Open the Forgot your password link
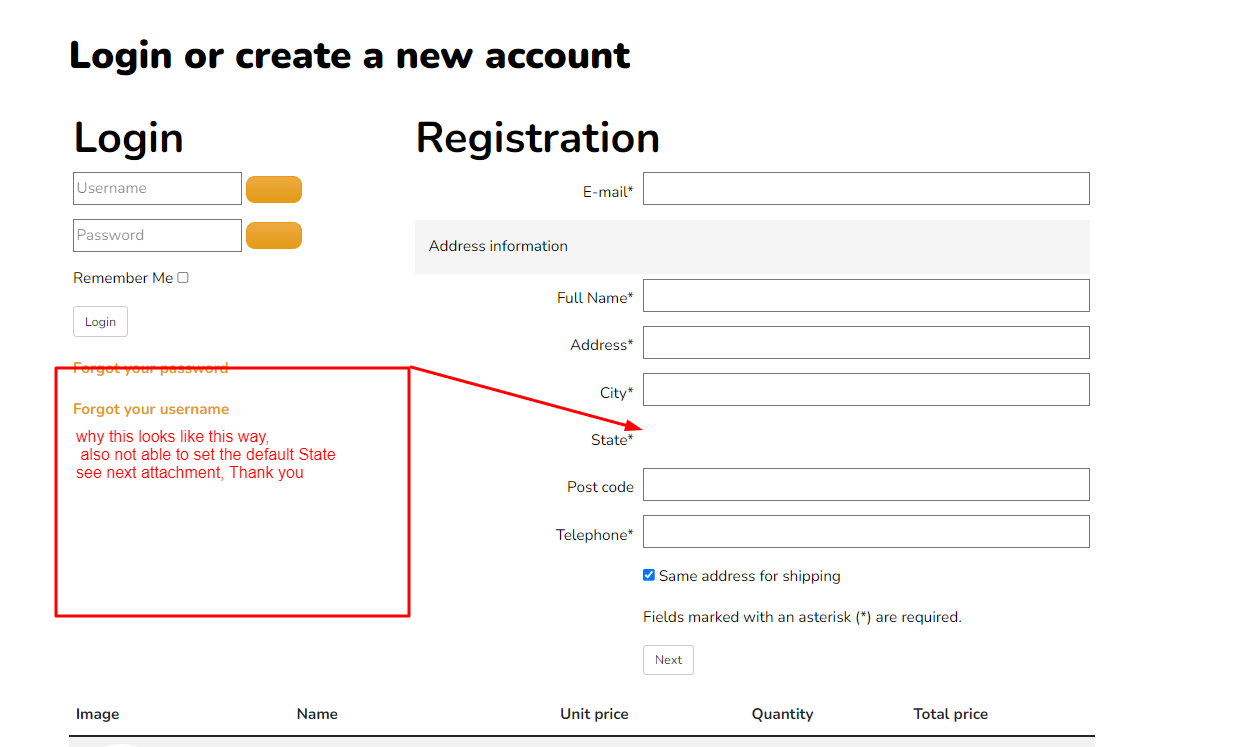This screenshot has height=747, width=1257. (150, 368)
